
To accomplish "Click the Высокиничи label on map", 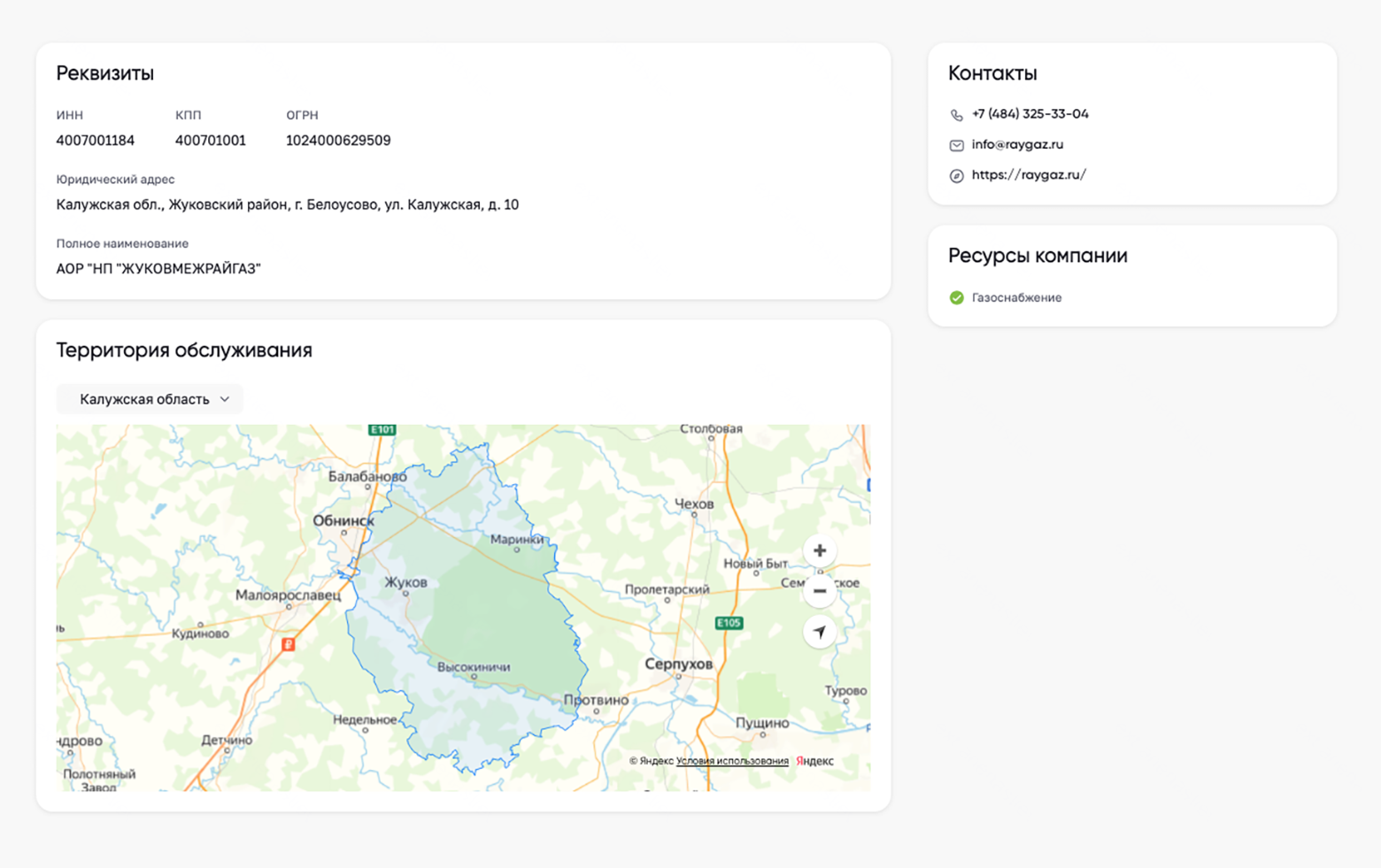I will click(474, 667).
